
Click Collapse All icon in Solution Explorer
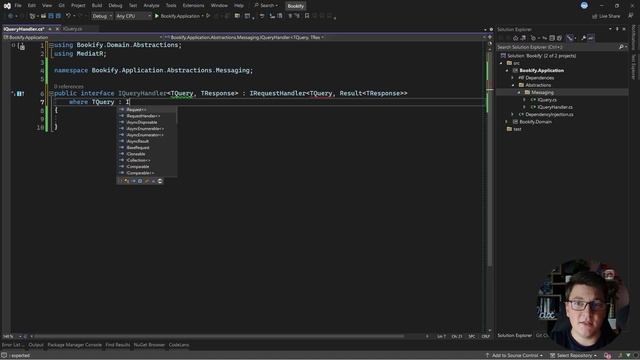[552, 38]
